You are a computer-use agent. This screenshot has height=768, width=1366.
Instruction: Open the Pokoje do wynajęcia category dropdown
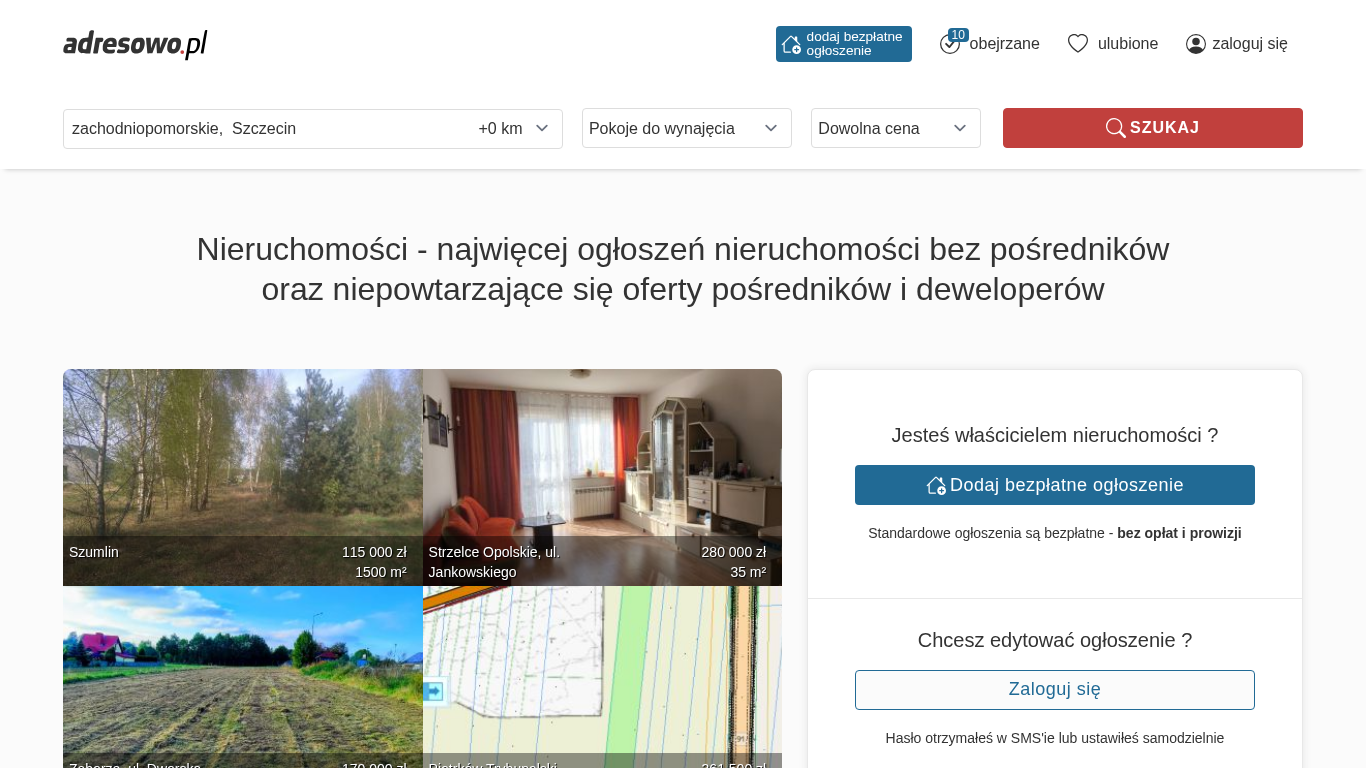[686, 129]
